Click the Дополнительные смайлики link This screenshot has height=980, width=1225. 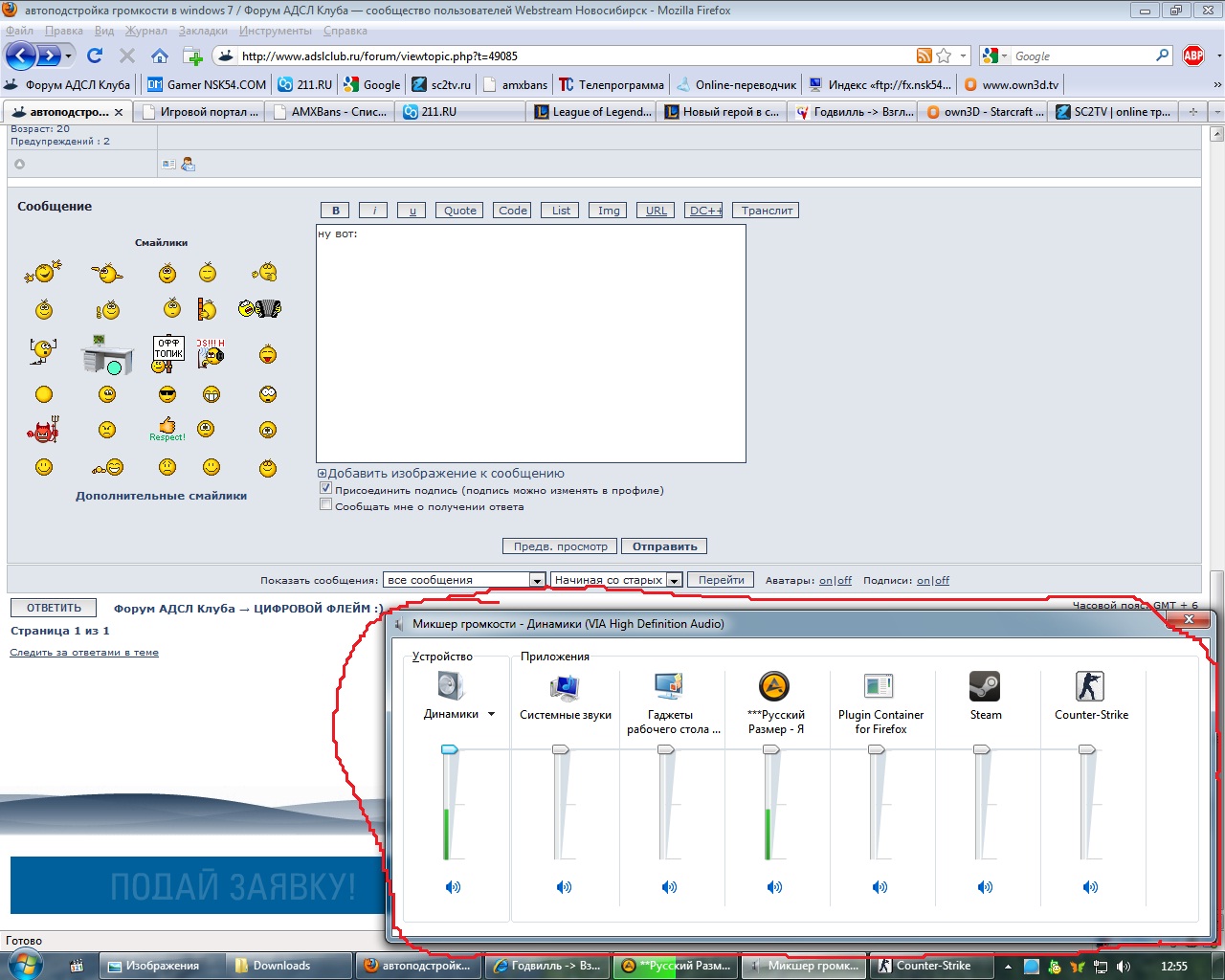click(x=161, y=496)
